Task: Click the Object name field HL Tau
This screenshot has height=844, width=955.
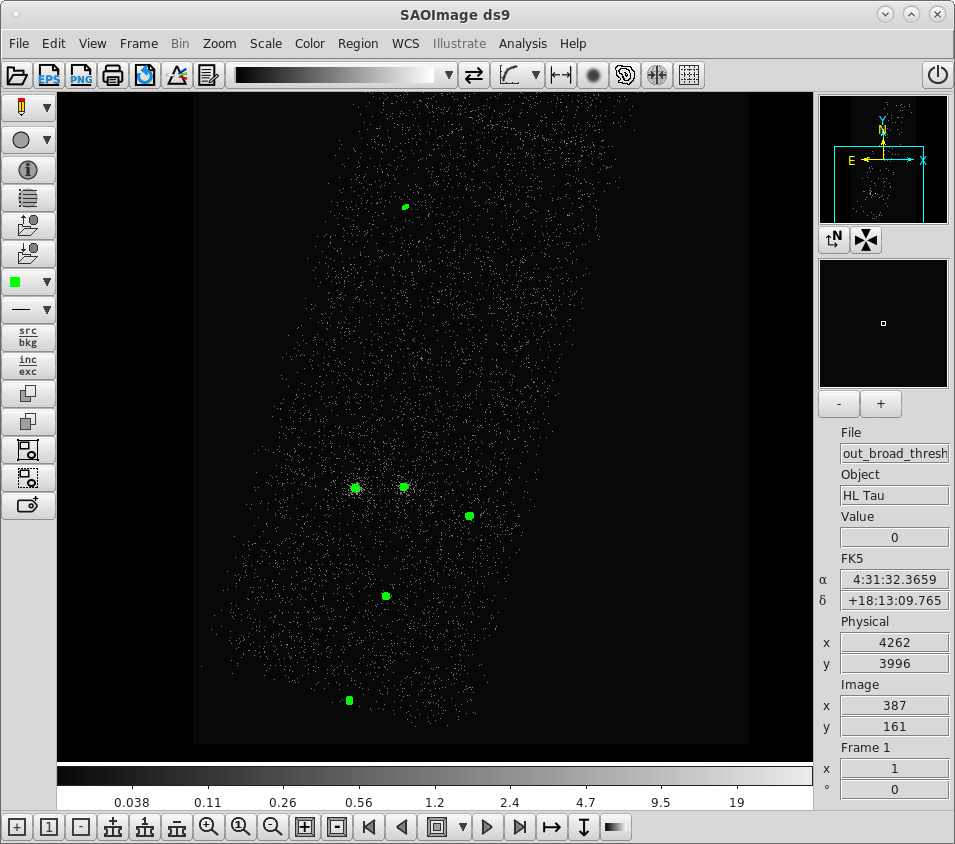Action: [x=894, y=496]
